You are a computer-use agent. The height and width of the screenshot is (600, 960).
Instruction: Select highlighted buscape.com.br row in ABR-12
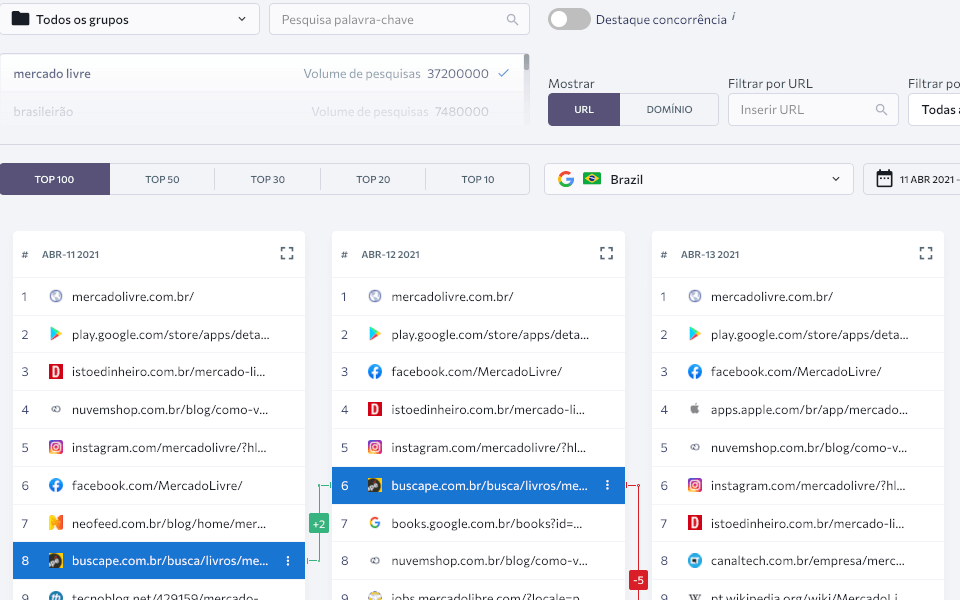point(478,486)
